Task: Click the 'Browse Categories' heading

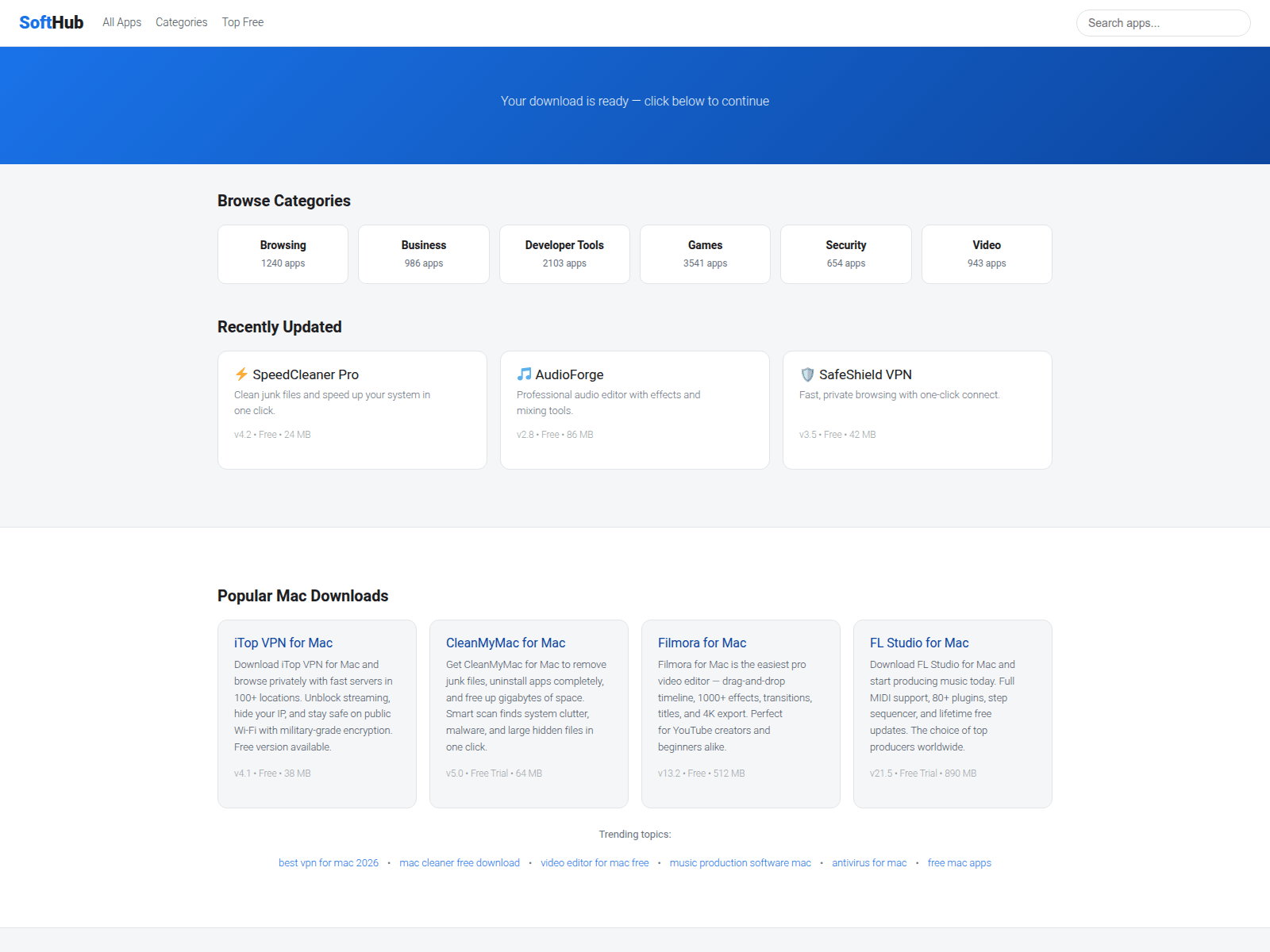Action: click(284, 201)
